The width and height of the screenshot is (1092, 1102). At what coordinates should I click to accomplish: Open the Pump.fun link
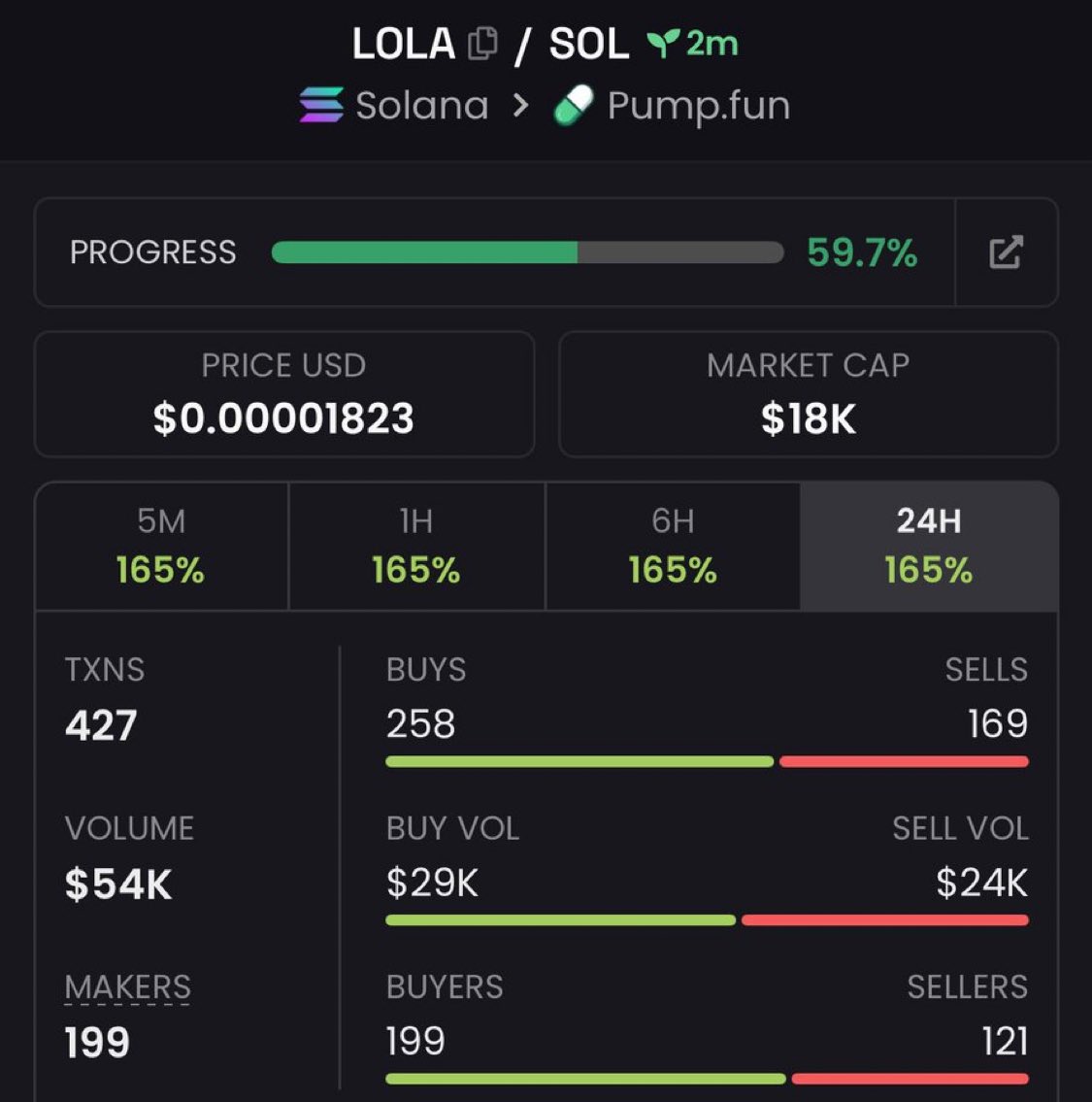click(698, 105)
